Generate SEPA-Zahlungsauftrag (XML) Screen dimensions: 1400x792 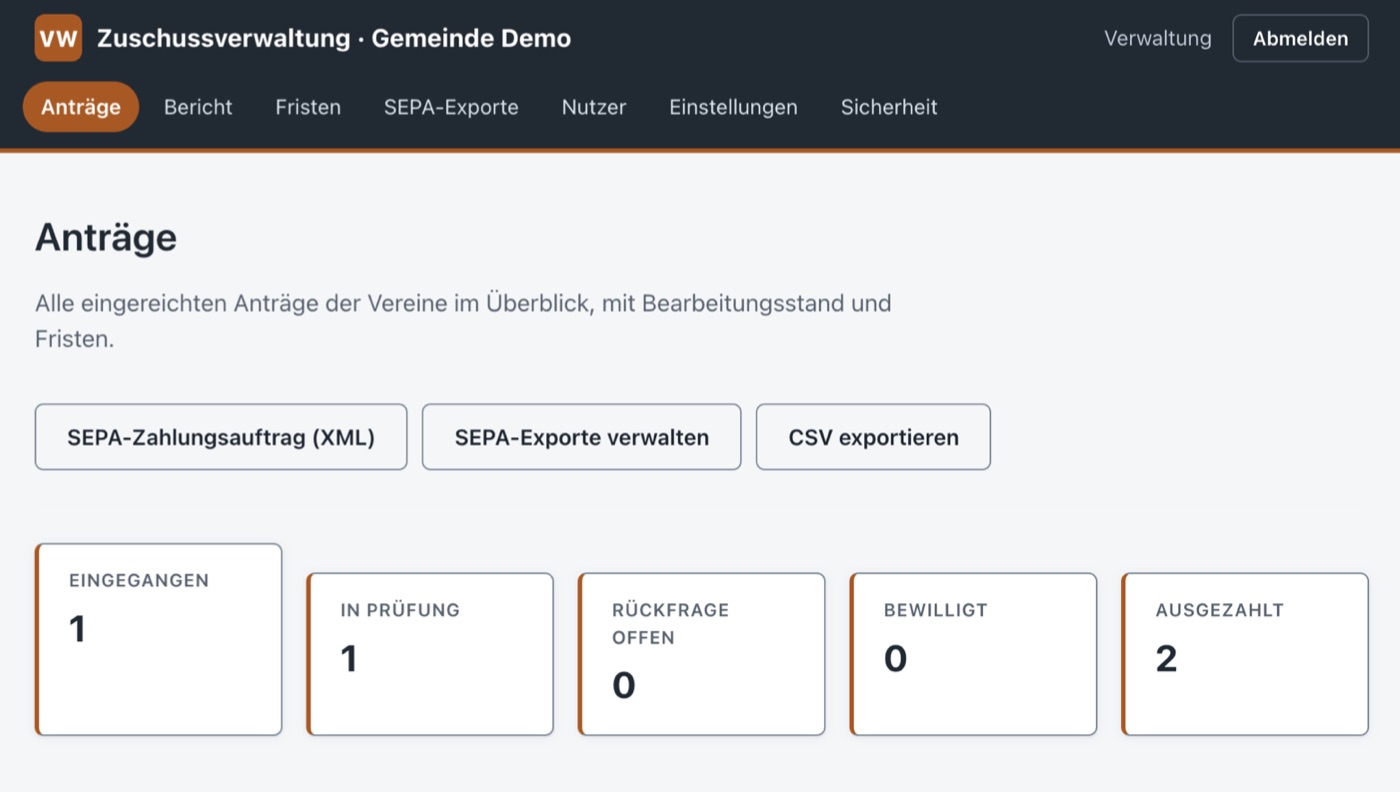pyautogui.click(x=221, y=437)
